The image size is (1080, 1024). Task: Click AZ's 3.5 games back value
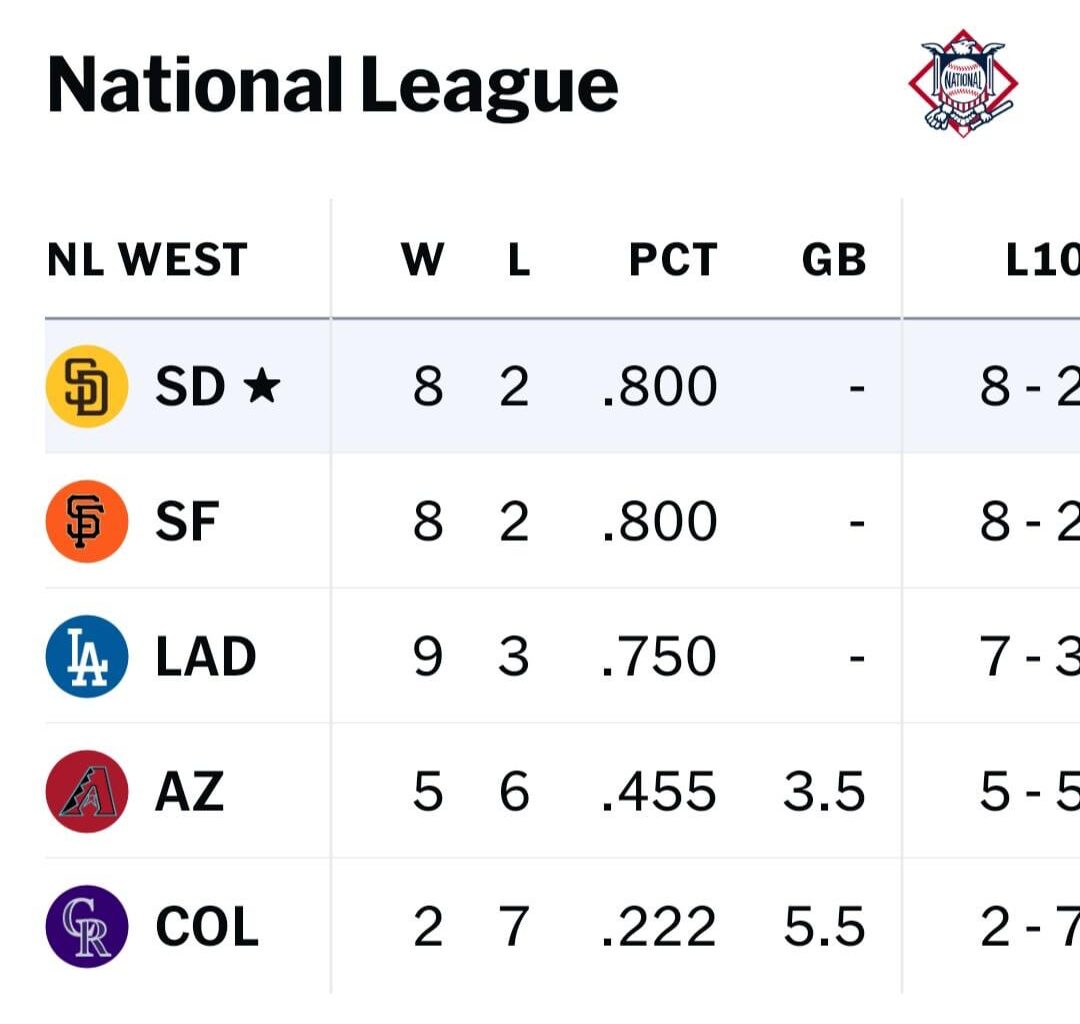click(824, 791)
